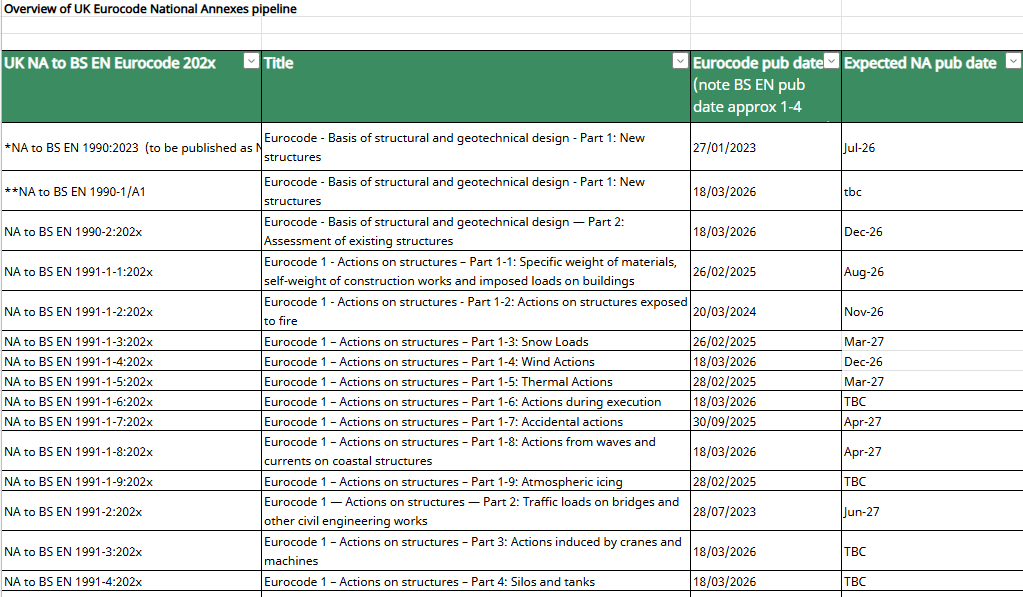Select the 'Aug-26' expected date cell
The height and width of the screenshot is (597, 1023).
932,271
